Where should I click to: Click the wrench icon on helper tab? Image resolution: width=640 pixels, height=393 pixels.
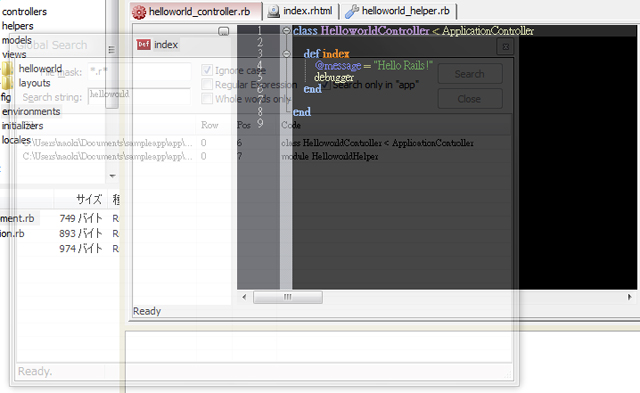coord(351,11)
